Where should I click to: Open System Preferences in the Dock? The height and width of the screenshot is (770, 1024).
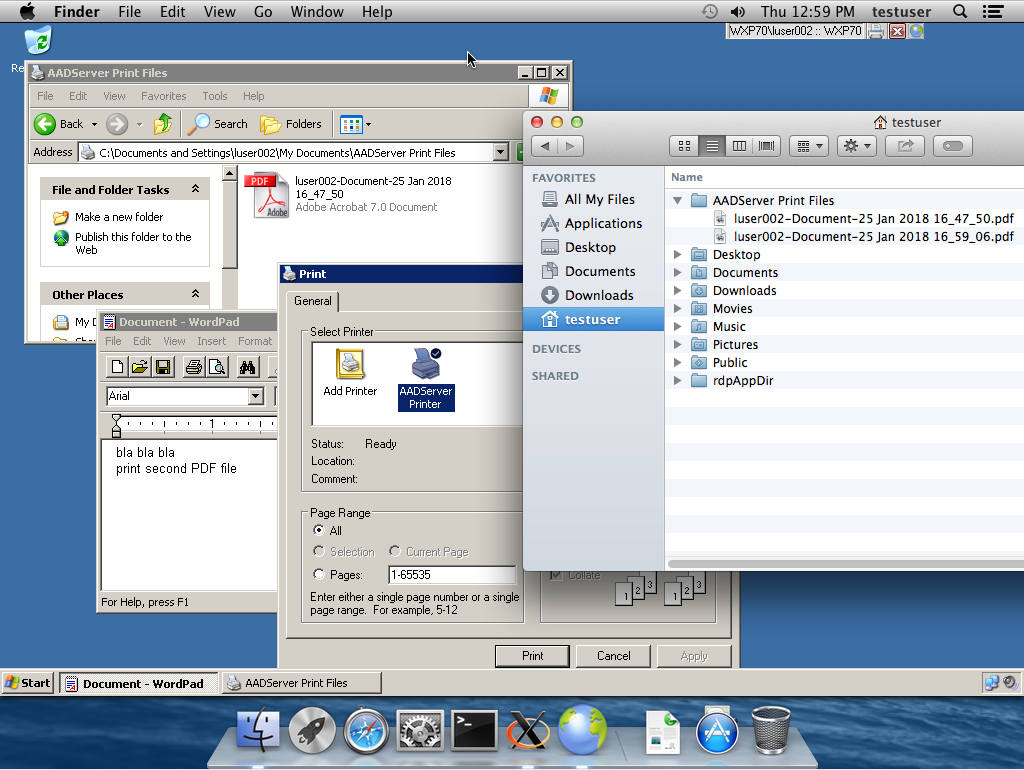(x=420, y=731)
